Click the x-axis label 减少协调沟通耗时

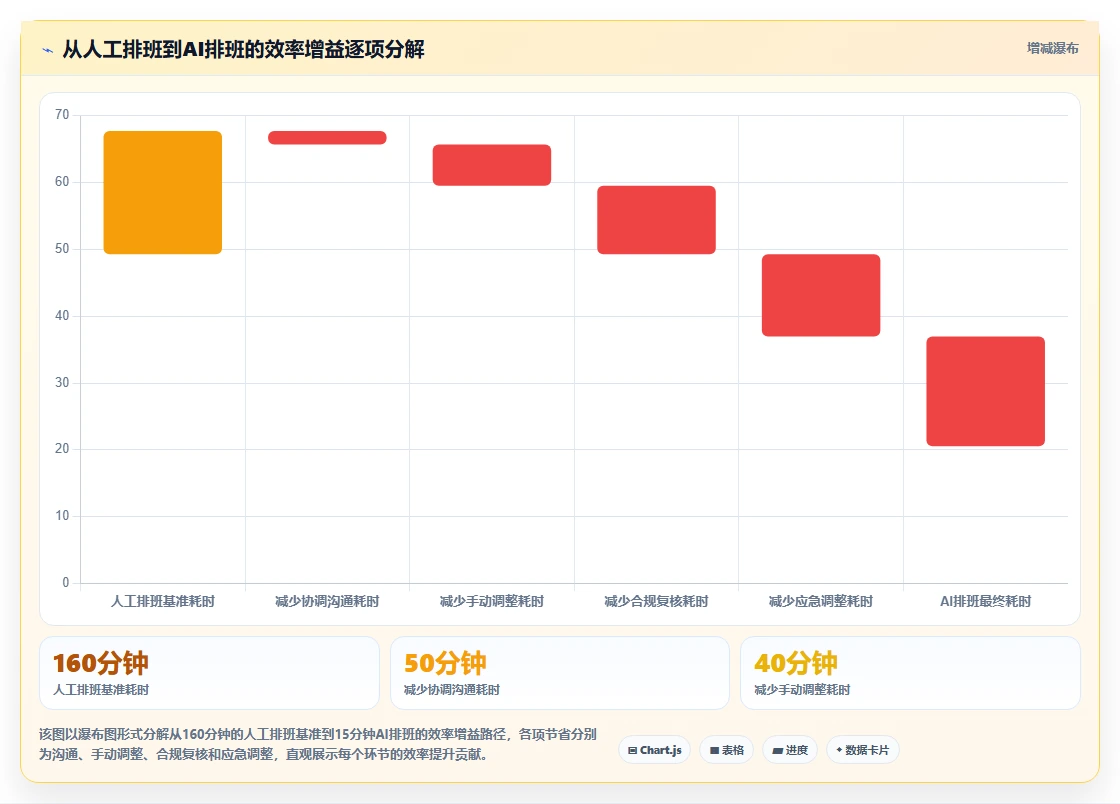pyautogui.click(x=327, y=601)
